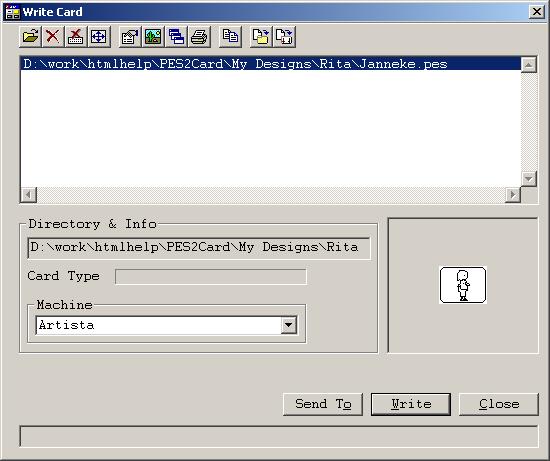Click the four-arrows move icon in the toolbar
The height and width of the screenshot is (461, 550).
[x=99, y=36]
